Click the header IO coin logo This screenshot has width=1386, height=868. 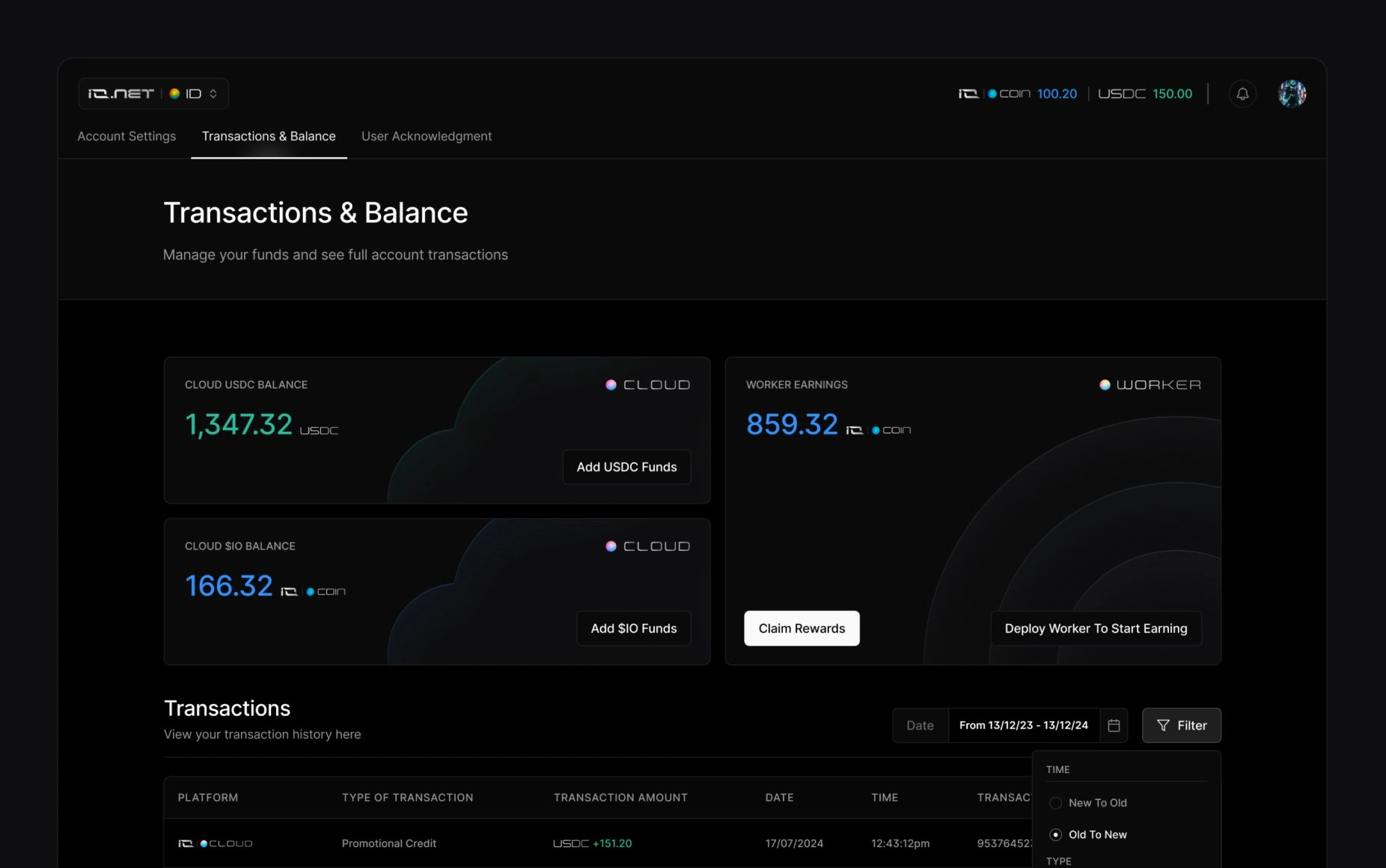pyautogui.click(x=994, y=94)
